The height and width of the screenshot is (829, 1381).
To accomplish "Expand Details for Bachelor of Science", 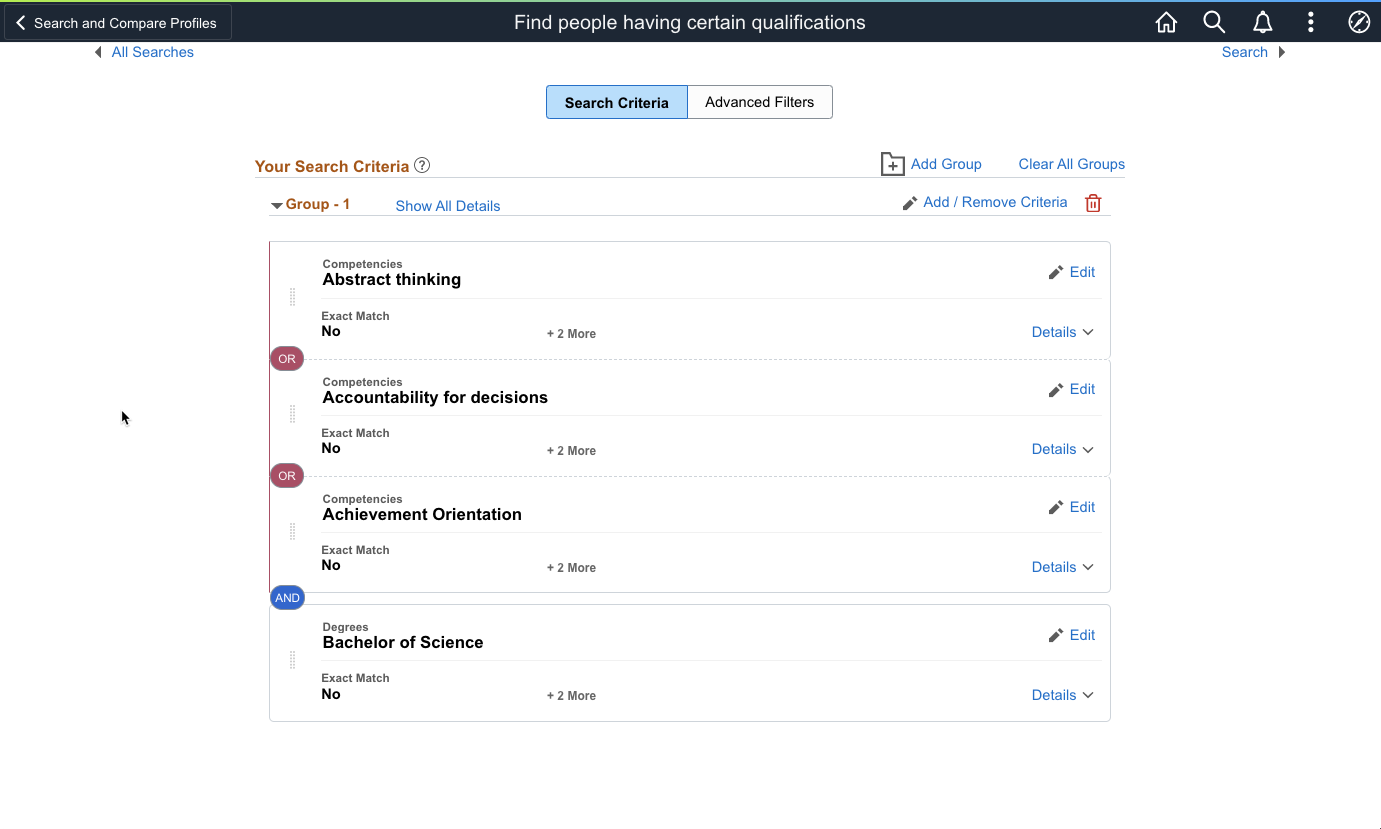I will click(x=1062, y=695).
